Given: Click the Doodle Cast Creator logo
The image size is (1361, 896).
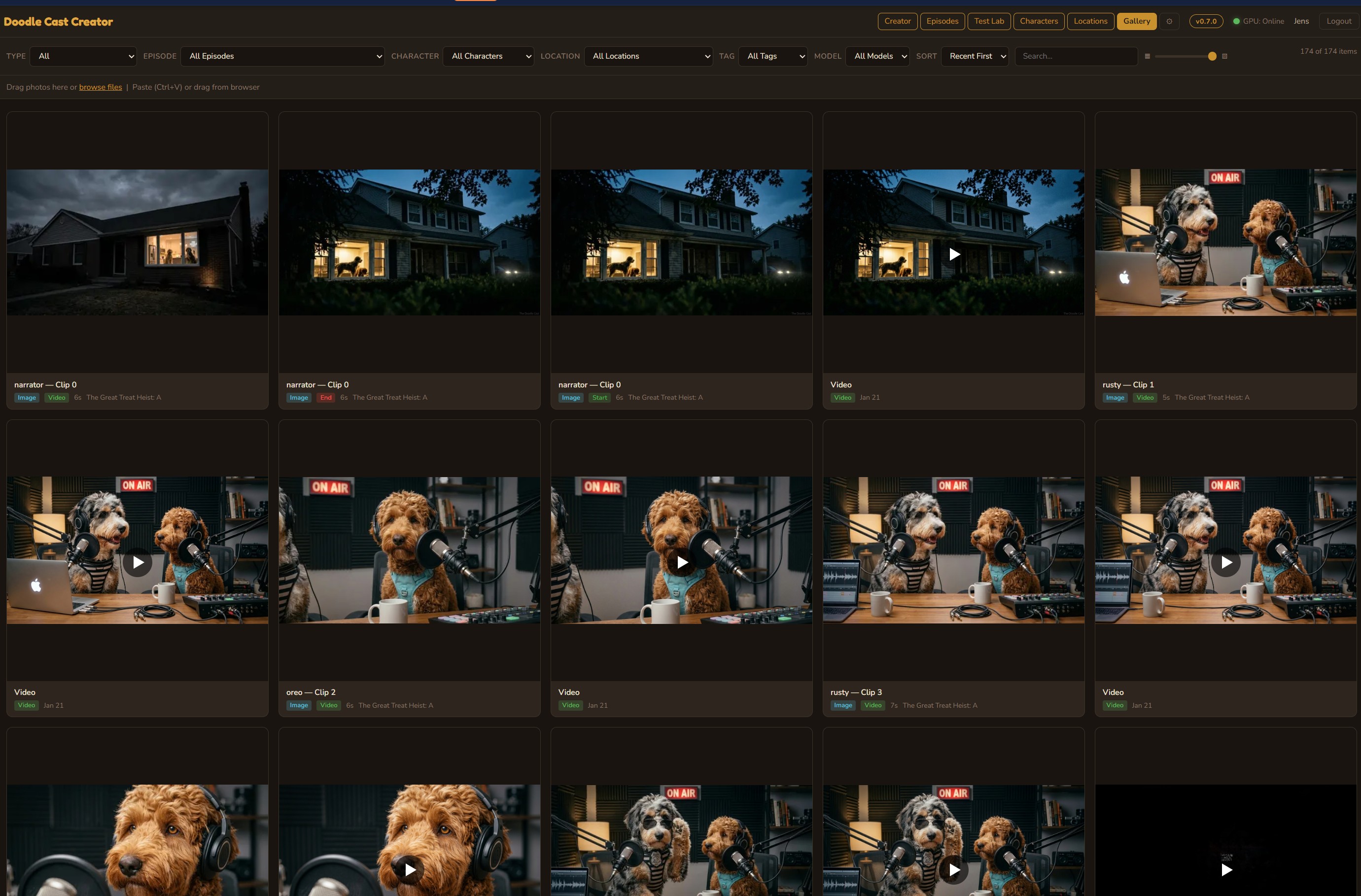Looking at the screenshot, I should click(x=58, y=22).
